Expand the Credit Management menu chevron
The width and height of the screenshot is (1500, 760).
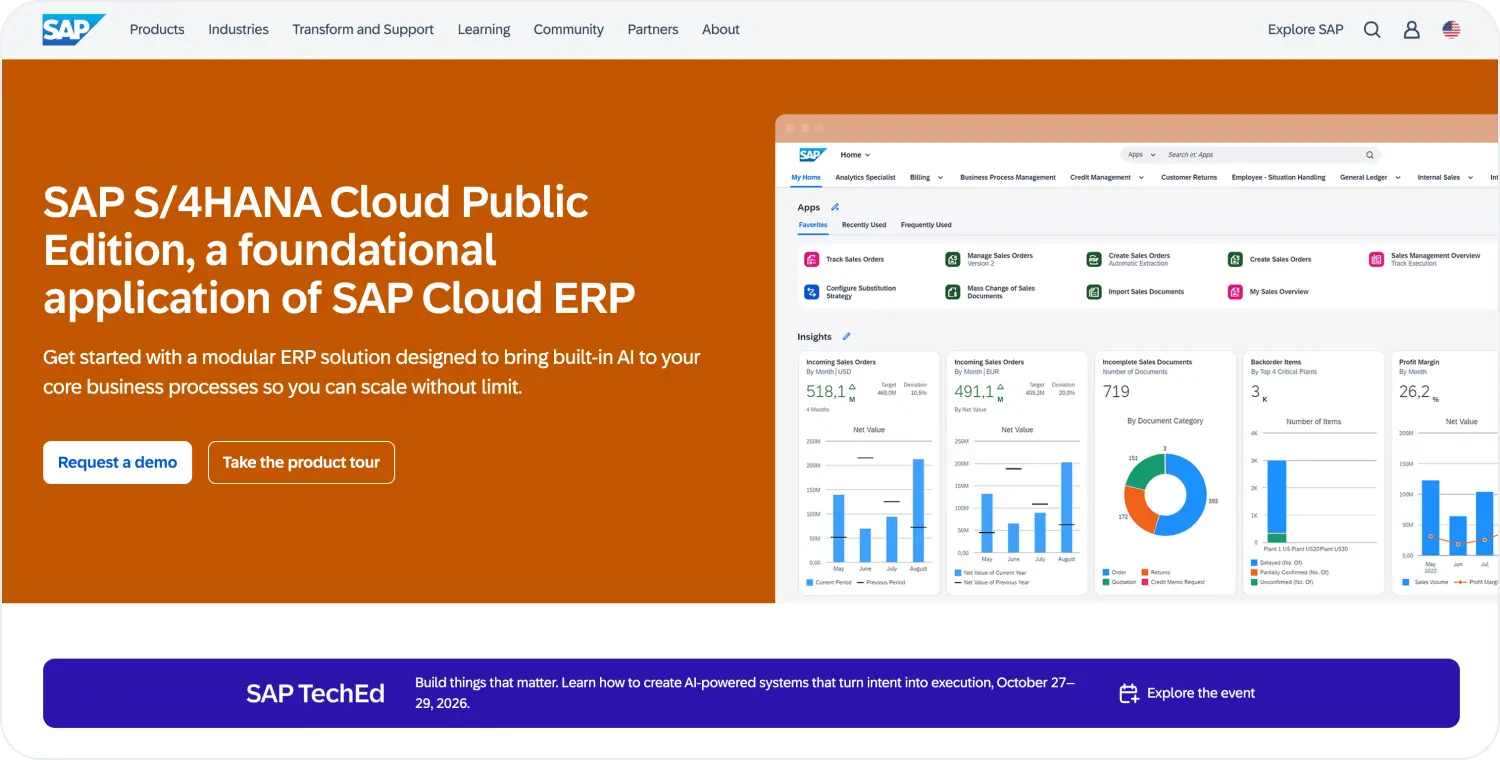point(1141,178)
